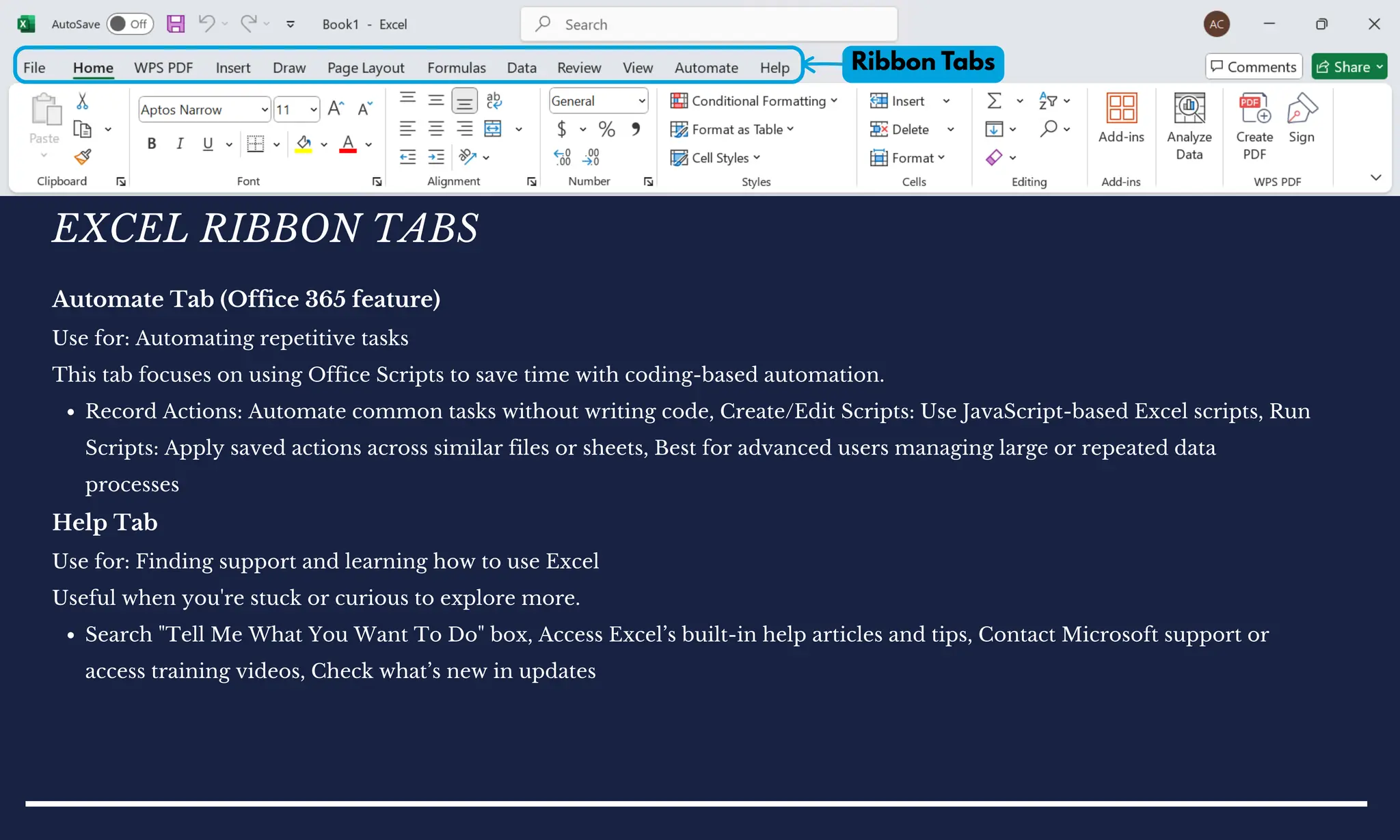This screenshot has width=1400, height=840.
Task: Click the Orientation text angle icon
Action: (x=468, y=157)
